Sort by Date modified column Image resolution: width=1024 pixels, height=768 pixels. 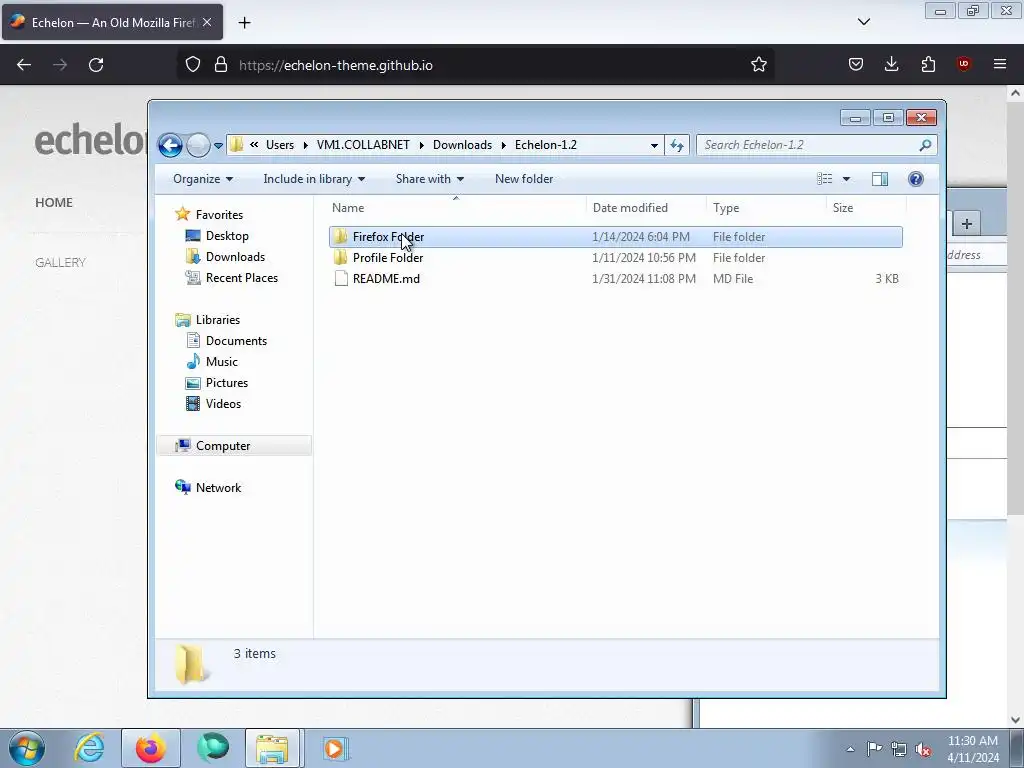[x=646, y=208]
